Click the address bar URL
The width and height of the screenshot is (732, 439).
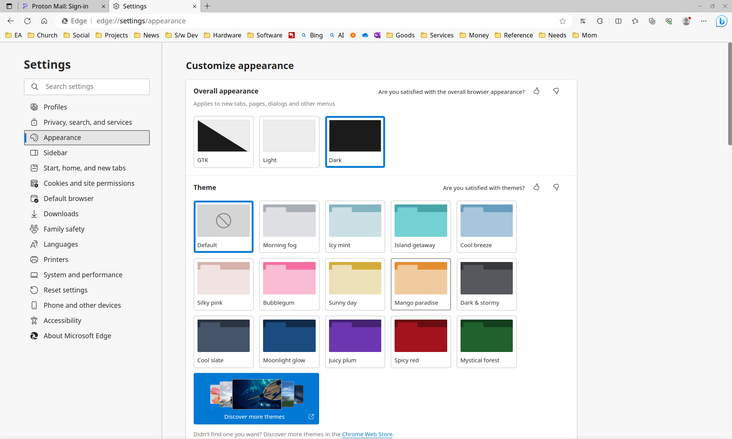141,21
